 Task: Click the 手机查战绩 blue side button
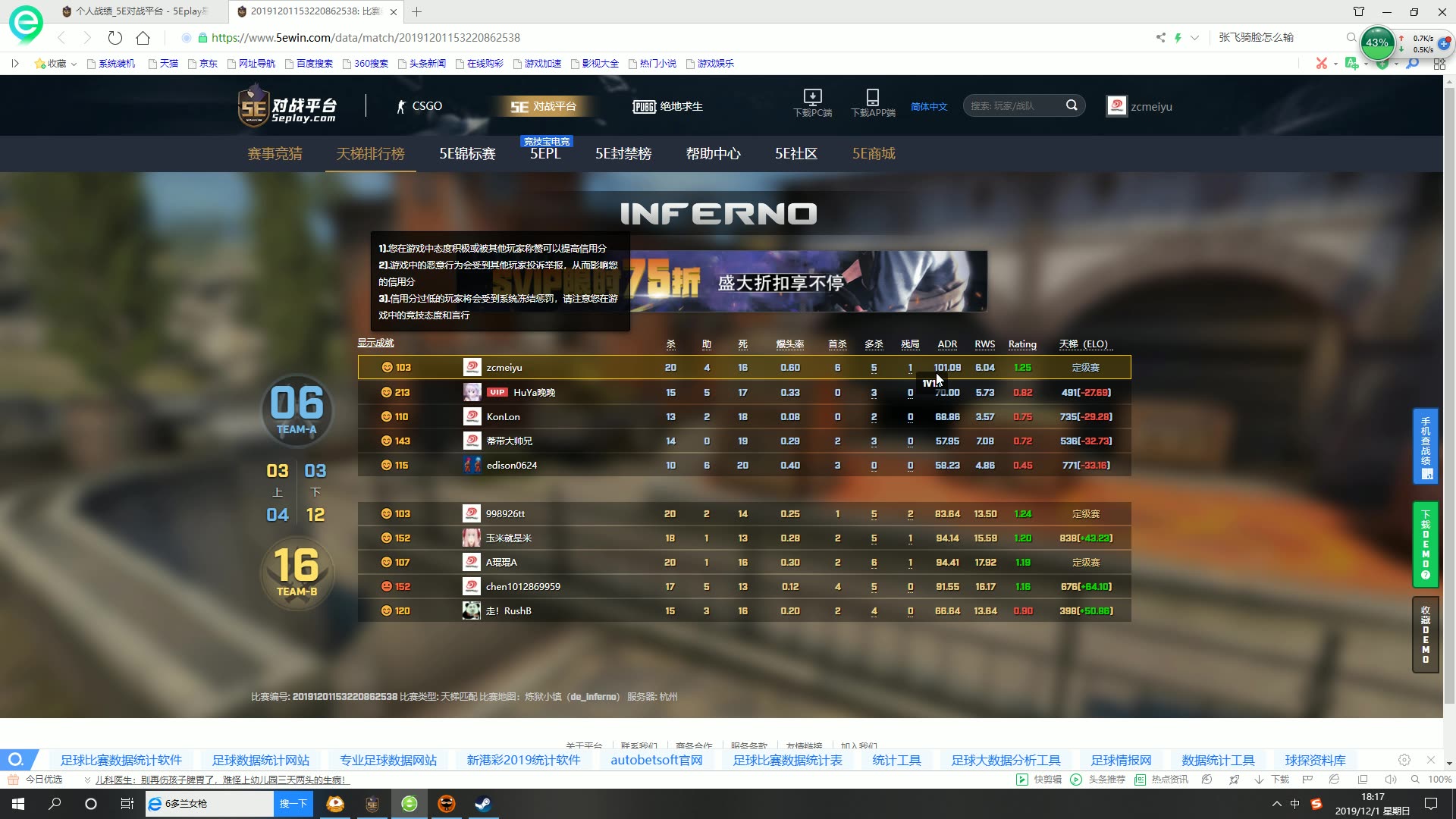coord(1425,446)
